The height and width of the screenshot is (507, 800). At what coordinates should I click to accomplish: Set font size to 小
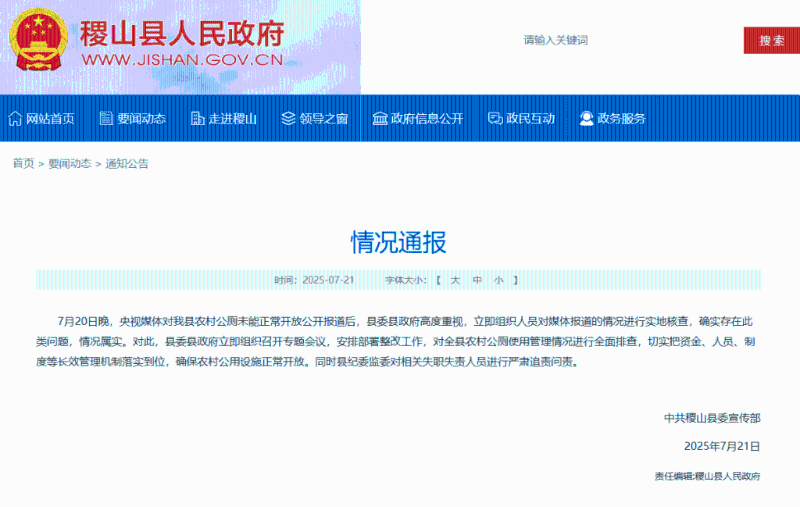pos(499,280)
